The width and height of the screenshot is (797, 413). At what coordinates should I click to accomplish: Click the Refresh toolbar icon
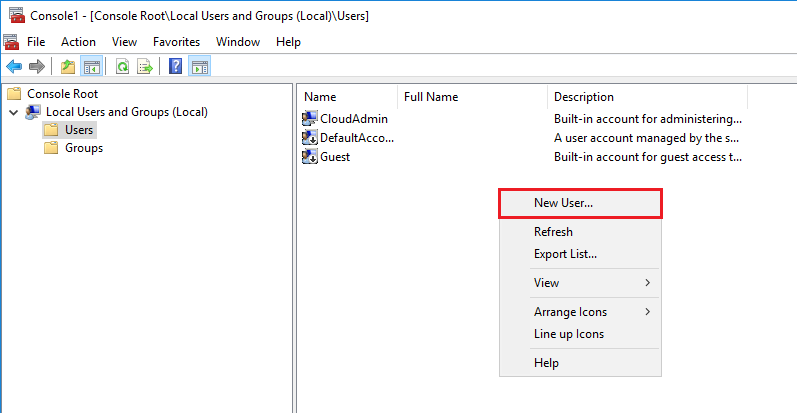pyautogui.click(x=122, y=67)
